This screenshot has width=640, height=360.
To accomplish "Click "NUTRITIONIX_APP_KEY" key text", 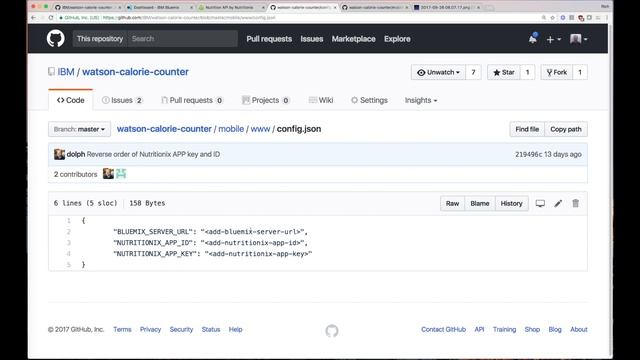I will click(155, 254).
